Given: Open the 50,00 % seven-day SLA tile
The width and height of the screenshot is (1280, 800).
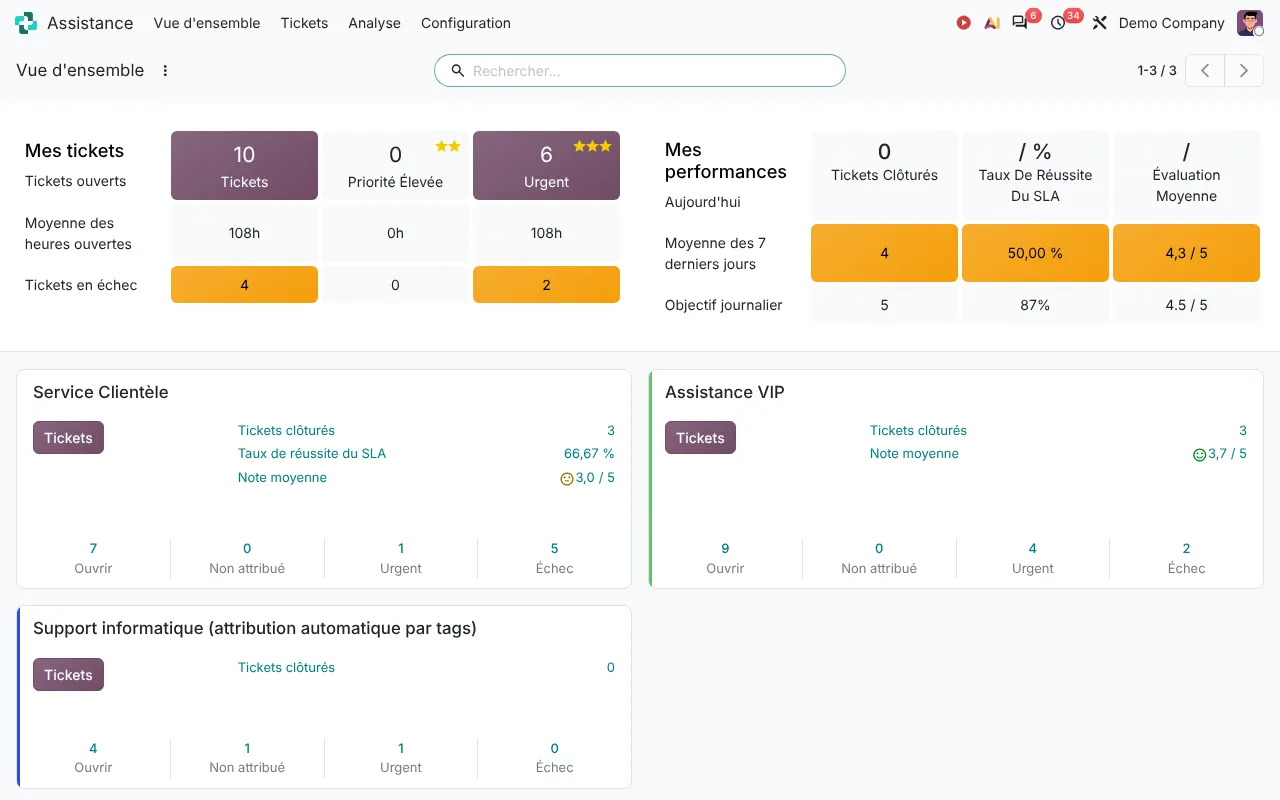Looking at the screenshot, I should pos(1035,253).
